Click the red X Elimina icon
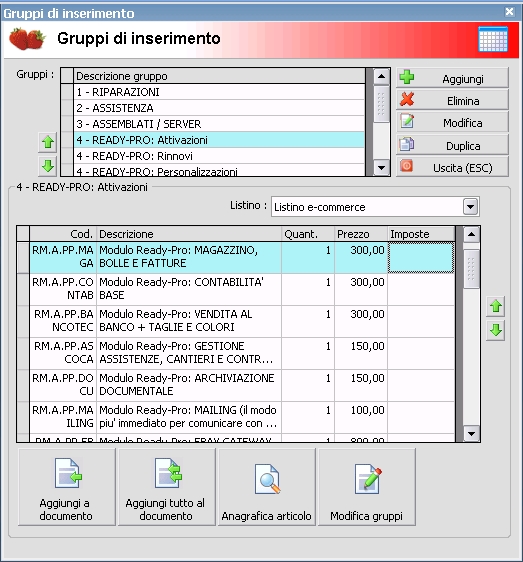 click(407, 99)
